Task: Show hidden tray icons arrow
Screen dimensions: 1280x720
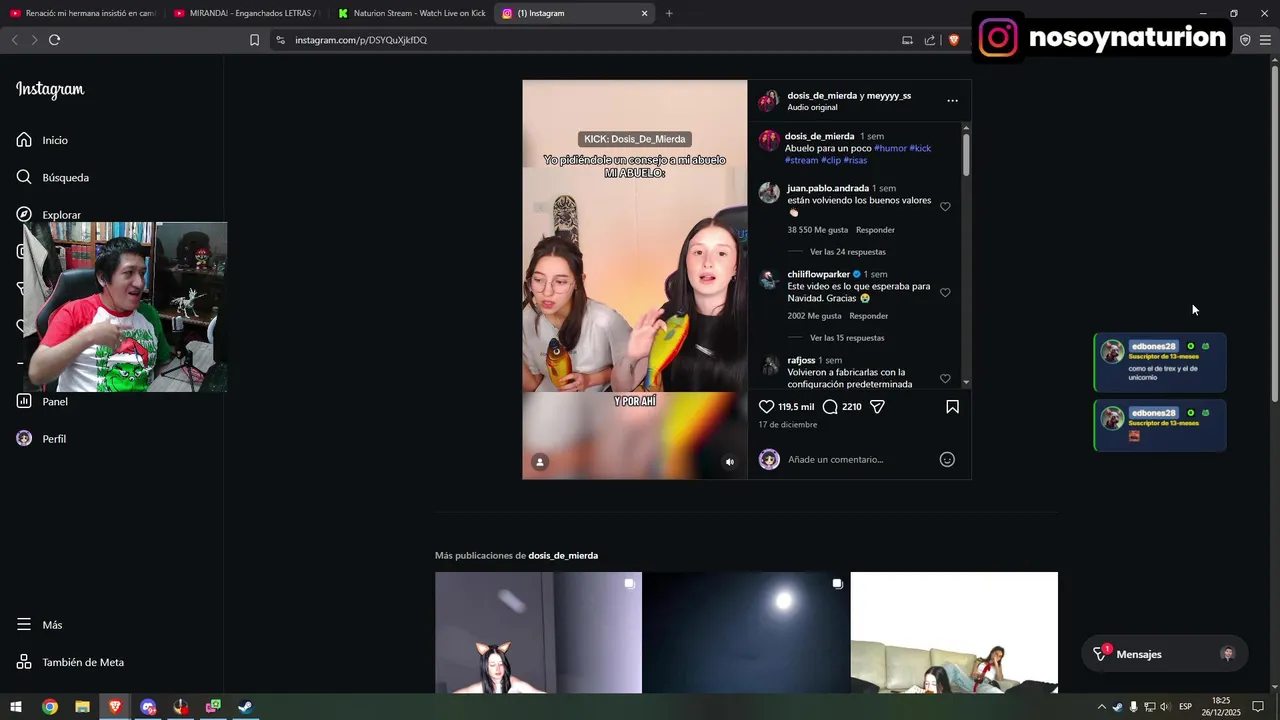Action: 1102,707
